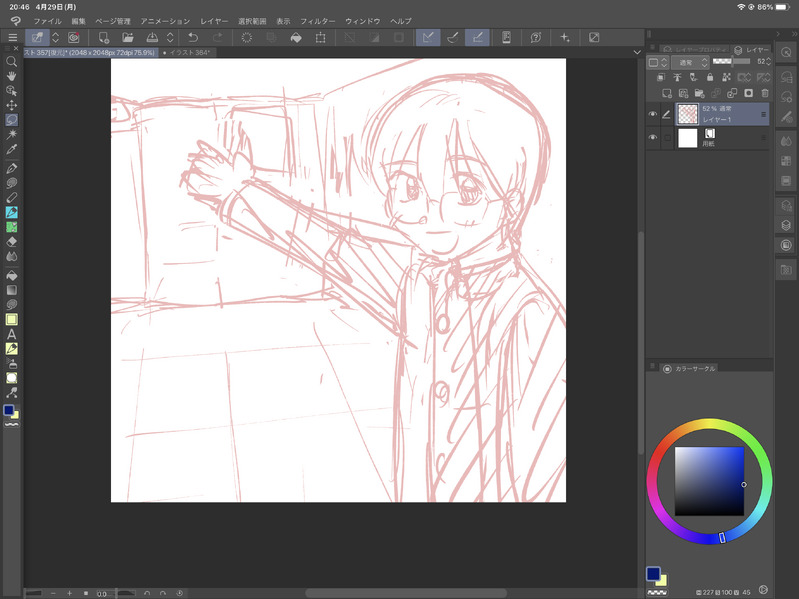The width and height of the screenshot is (799, 599).
Task: Open the ファイル menu
Action: pyautogui.click(x=47, y=21)
